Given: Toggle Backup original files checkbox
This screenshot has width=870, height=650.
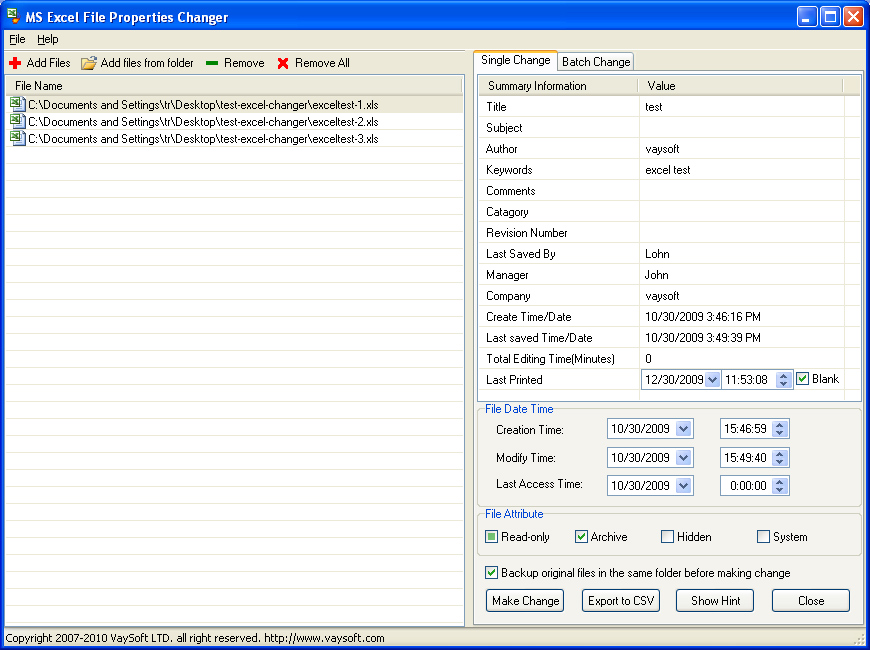Looking at the screenshot, I should pyautogui.click(x=491, y=572).
